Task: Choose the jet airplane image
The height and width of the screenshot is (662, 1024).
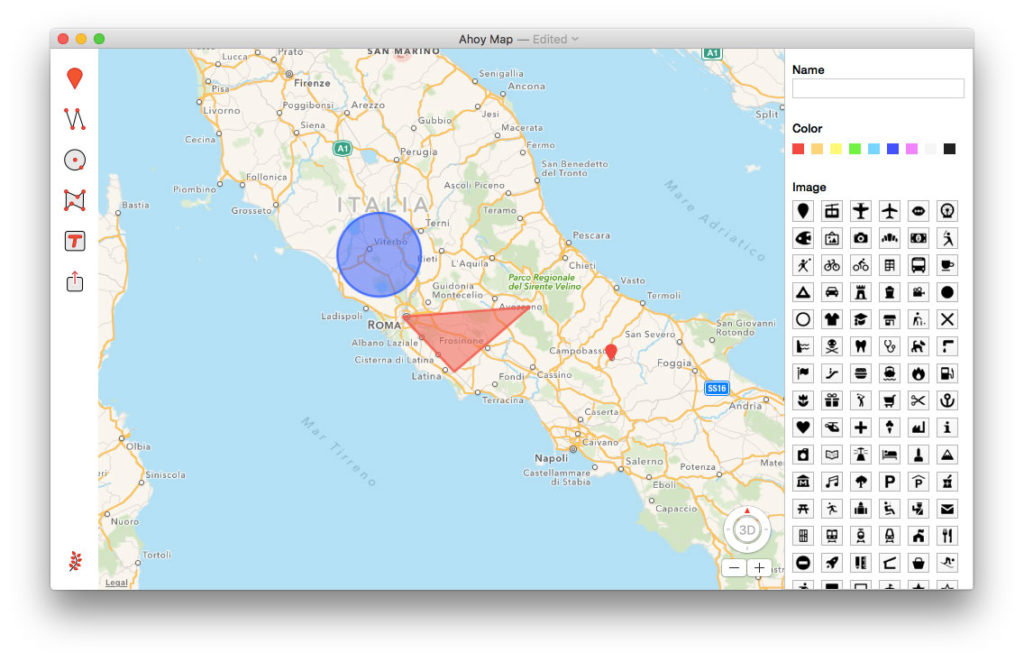Action: click(889, 211)
